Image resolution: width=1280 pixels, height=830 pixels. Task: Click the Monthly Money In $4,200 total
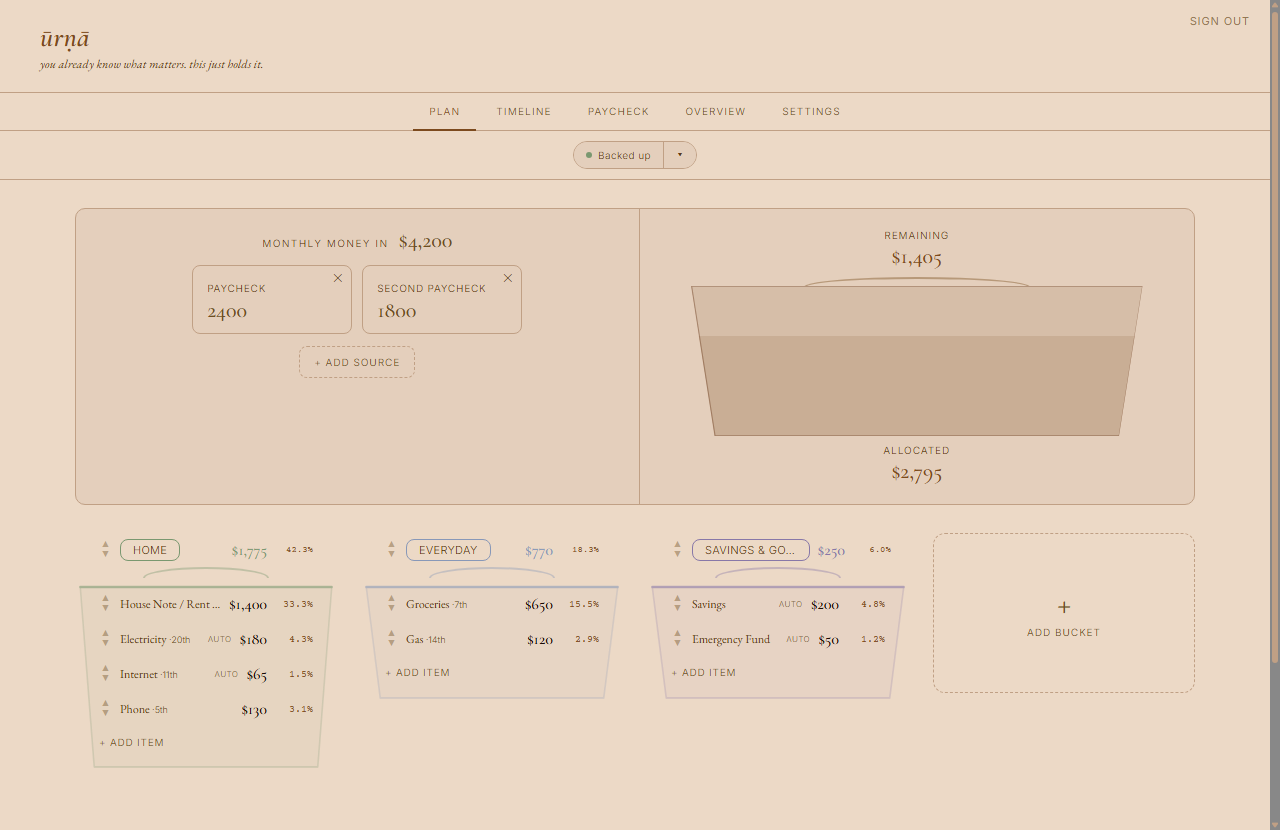425,242
